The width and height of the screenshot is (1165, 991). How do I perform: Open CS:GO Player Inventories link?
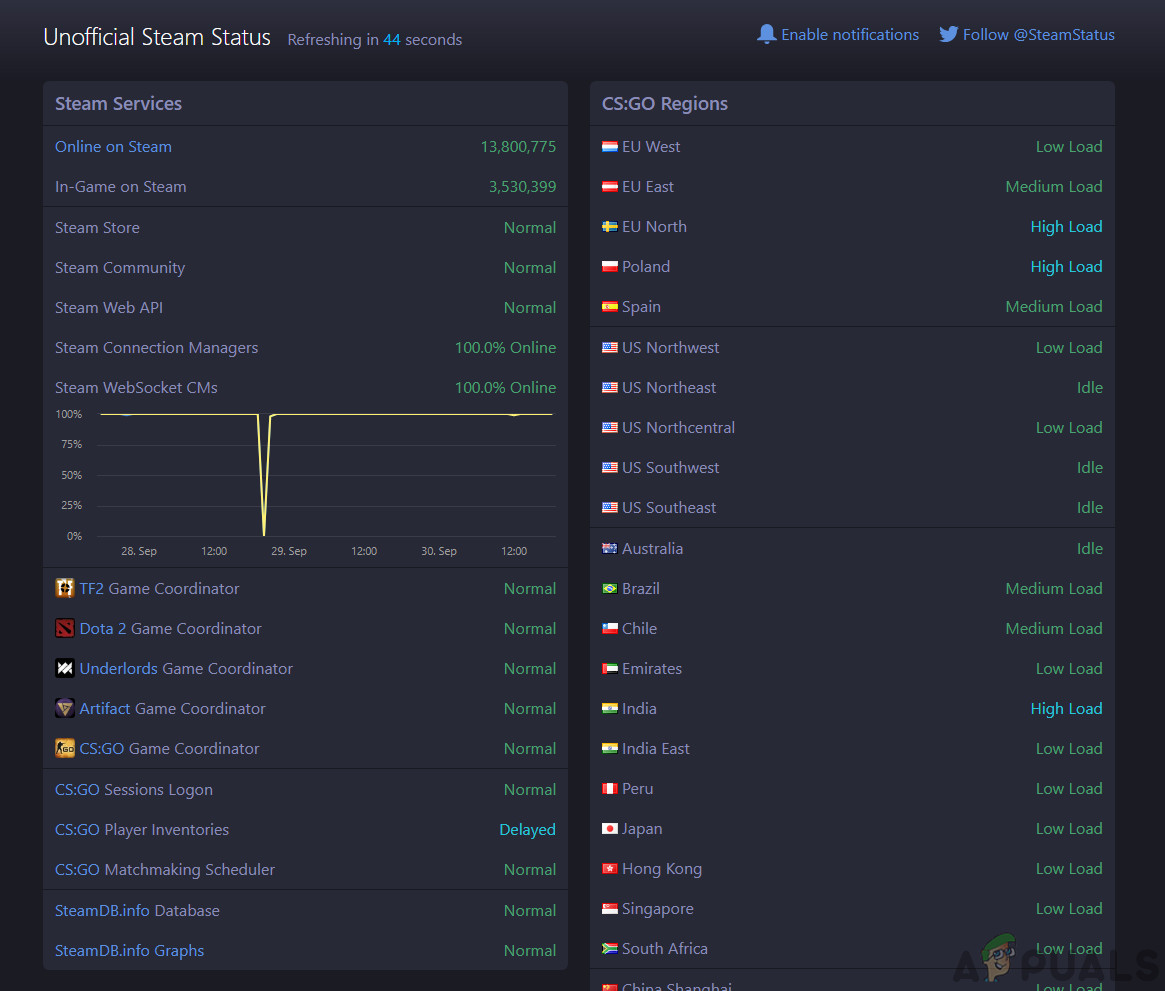[x=142, y=830]
